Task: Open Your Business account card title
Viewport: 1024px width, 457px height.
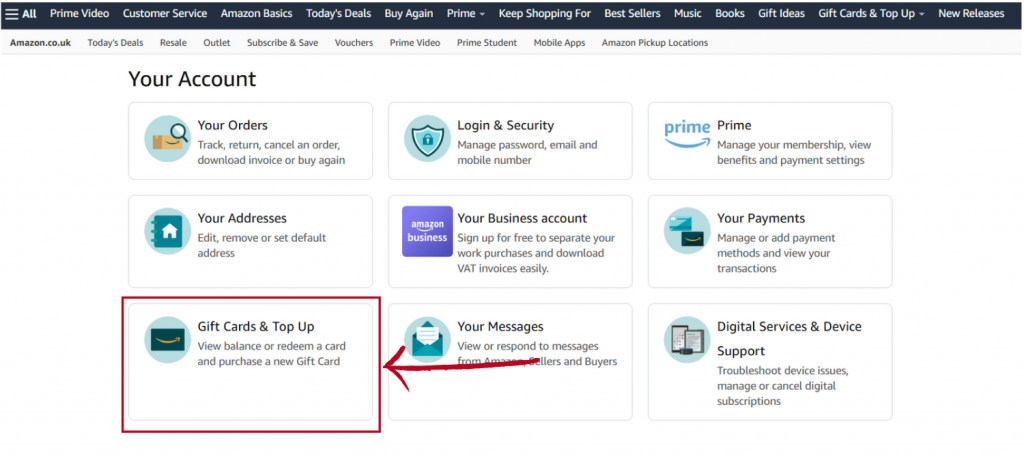Action: pyautogui.click(x=522, y=218)
